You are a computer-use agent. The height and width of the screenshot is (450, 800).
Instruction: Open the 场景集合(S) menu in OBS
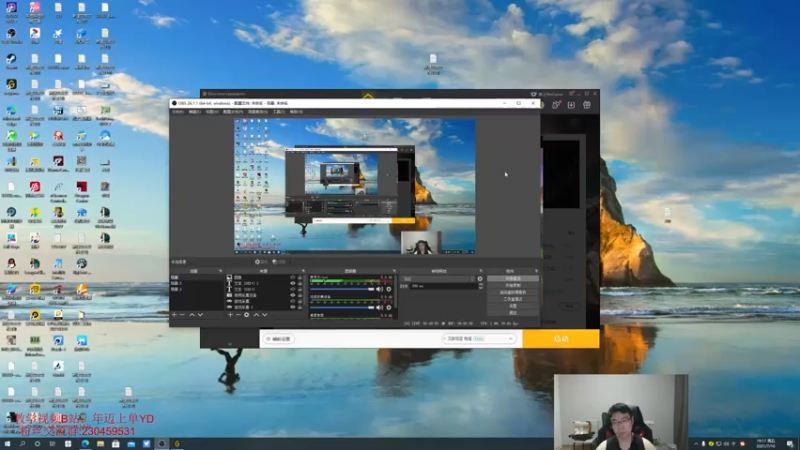(258, 112)
